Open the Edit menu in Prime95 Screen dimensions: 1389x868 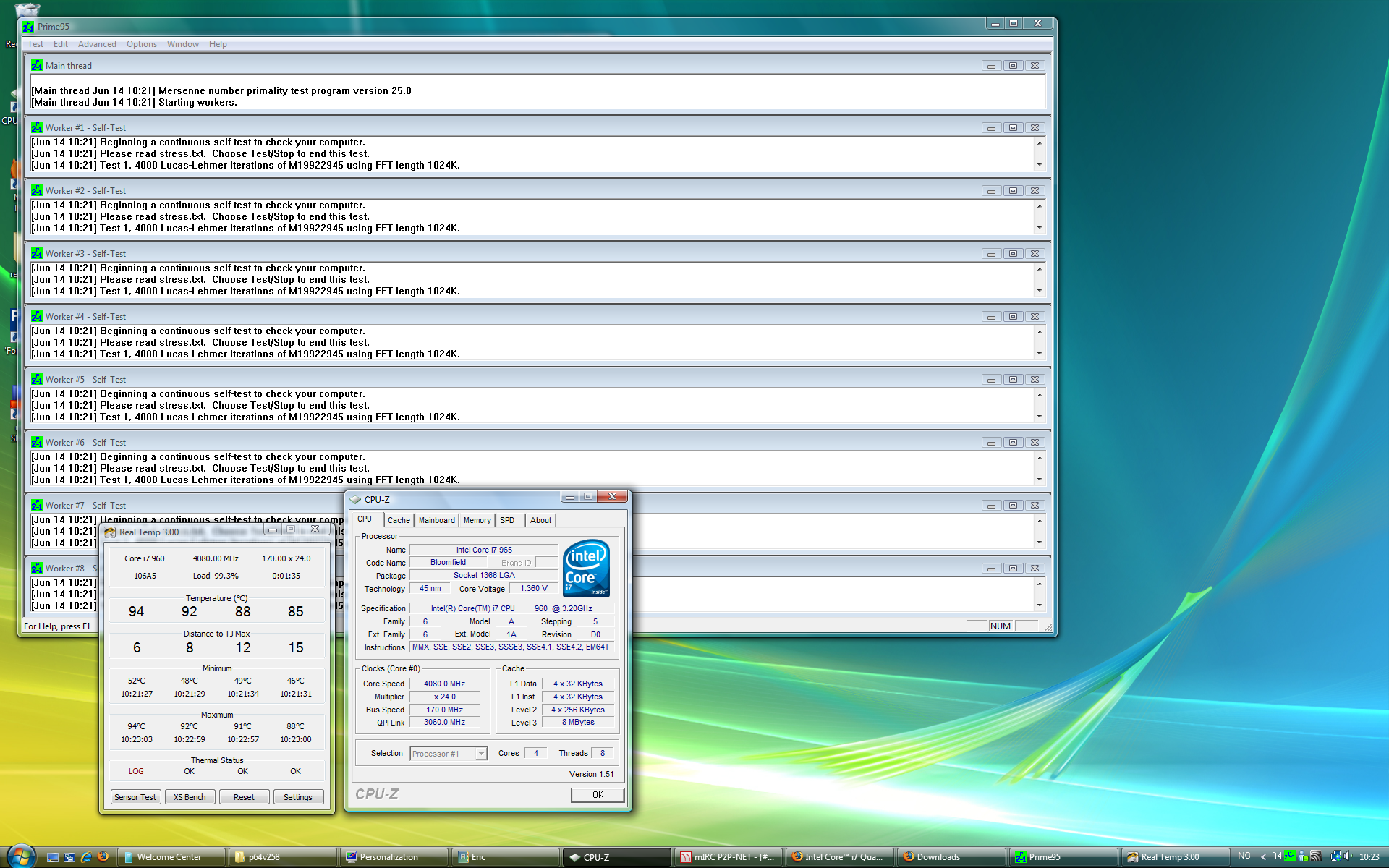pos(61,44)
